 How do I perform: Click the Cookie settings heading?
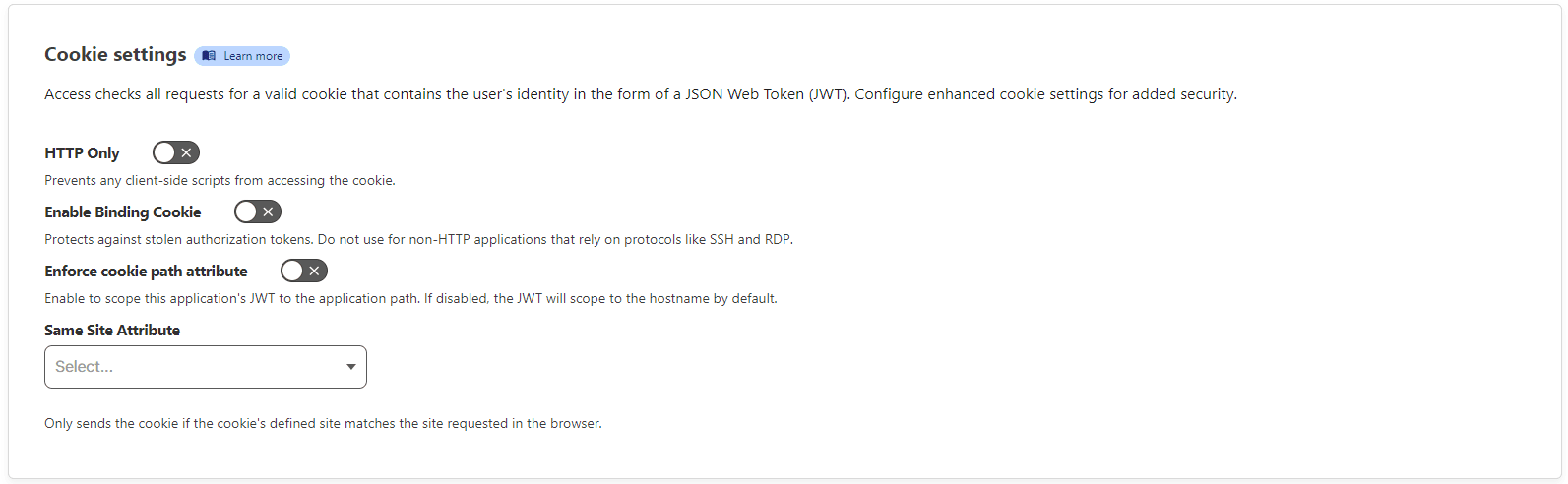[115, 55]
